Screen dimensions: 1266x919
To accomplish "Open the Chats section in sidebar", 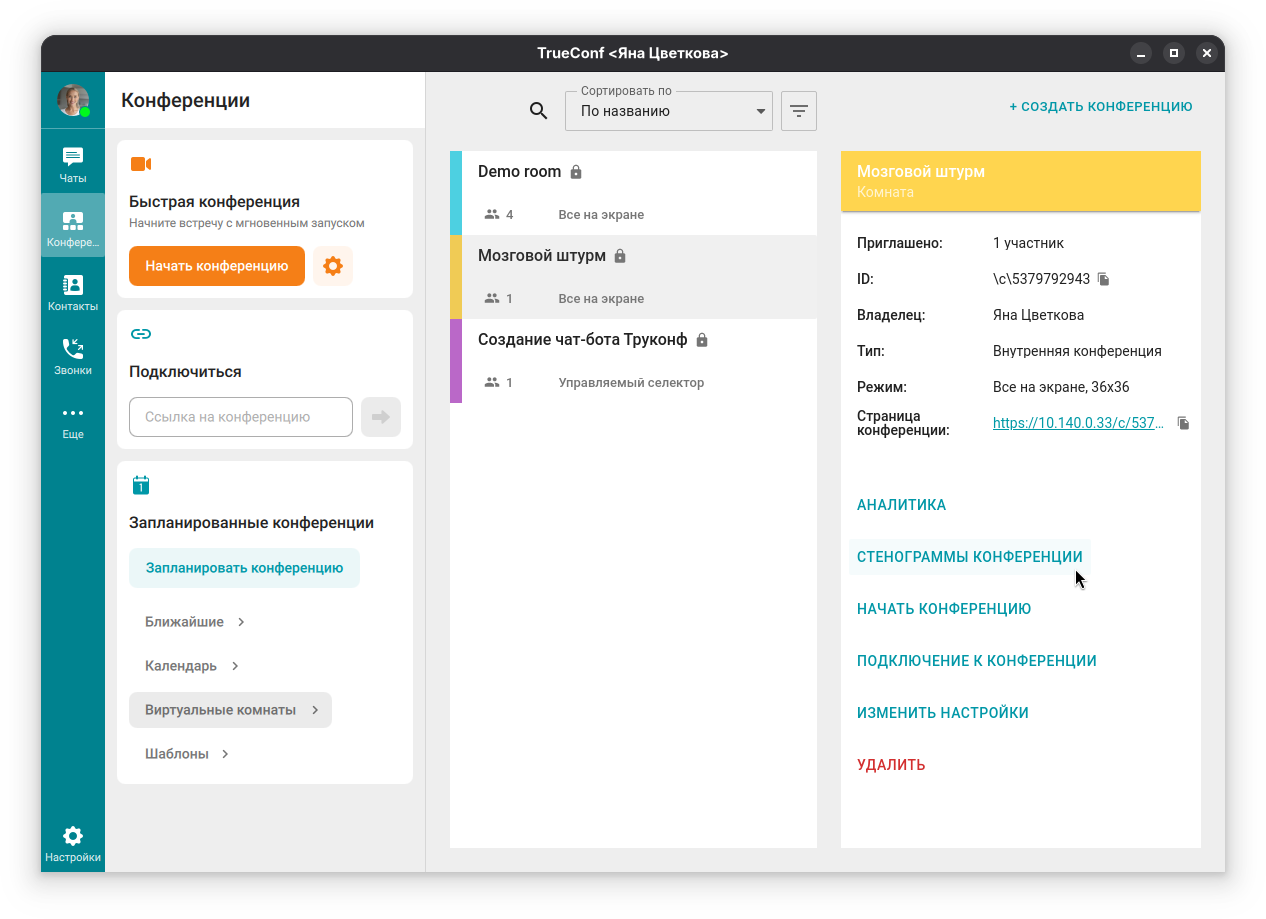I will pyautogui.click(x=73, y=165).
